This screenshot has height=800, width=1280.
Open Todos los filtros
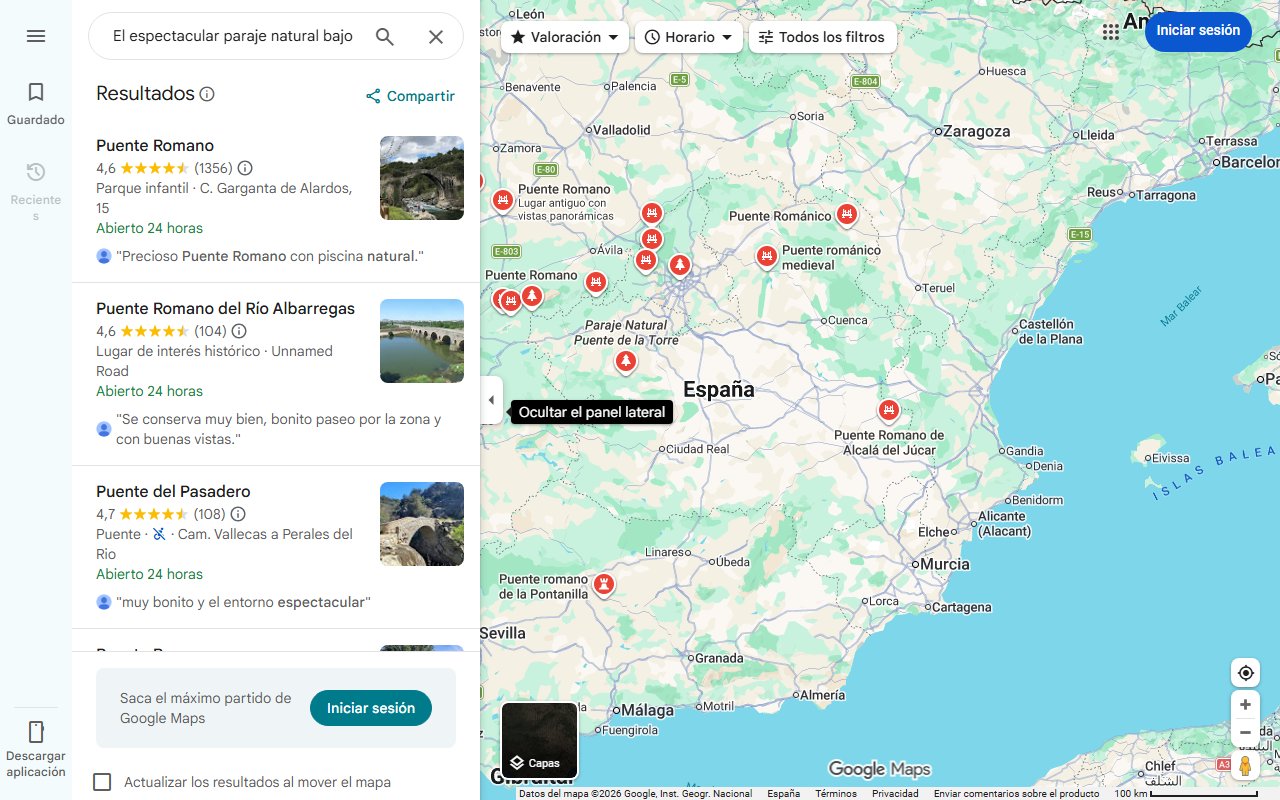point(823,36)
